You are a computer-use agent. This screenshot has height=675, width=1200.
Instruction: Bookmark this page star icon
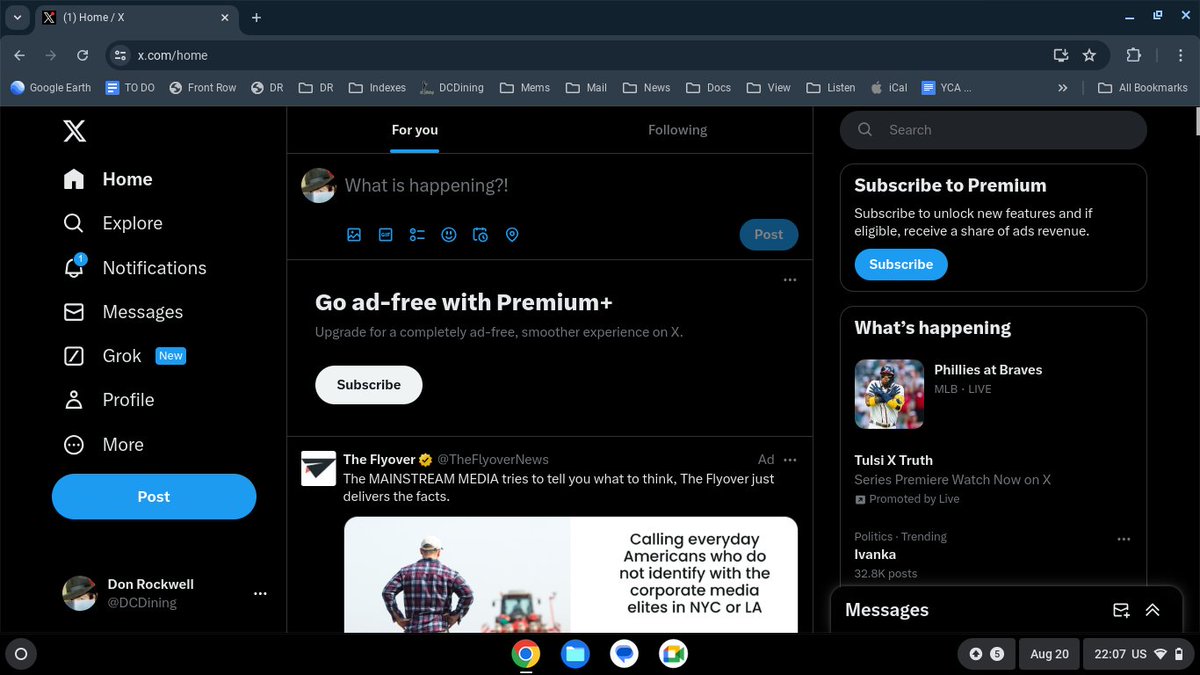click(1089, 55)
